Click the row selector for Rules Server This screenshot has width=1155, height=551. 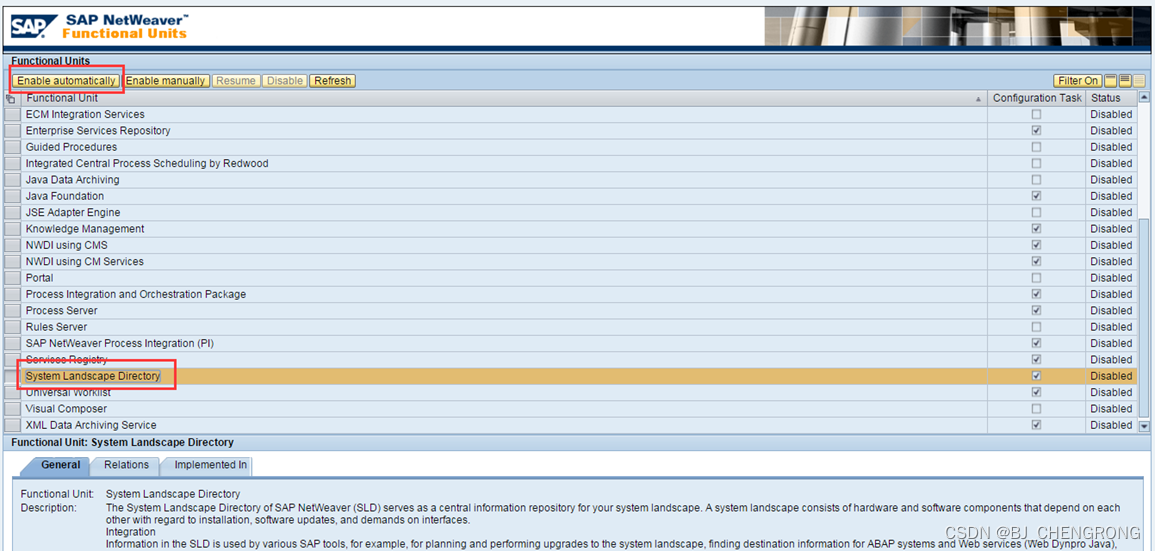pos(13,327)
